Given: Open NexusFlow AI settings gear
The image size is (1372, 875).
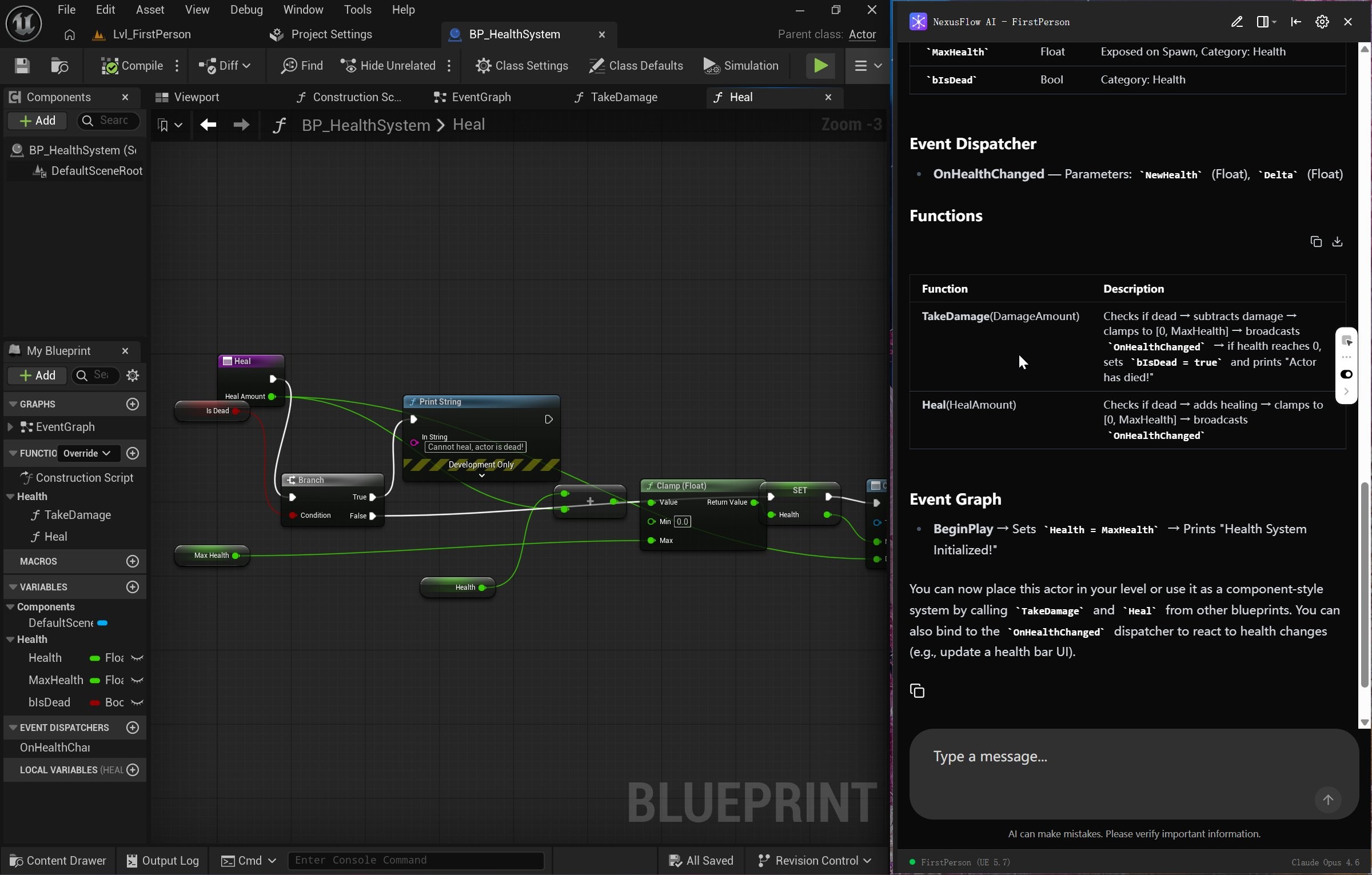Looking at the screenshot, I should point(1322,22).
